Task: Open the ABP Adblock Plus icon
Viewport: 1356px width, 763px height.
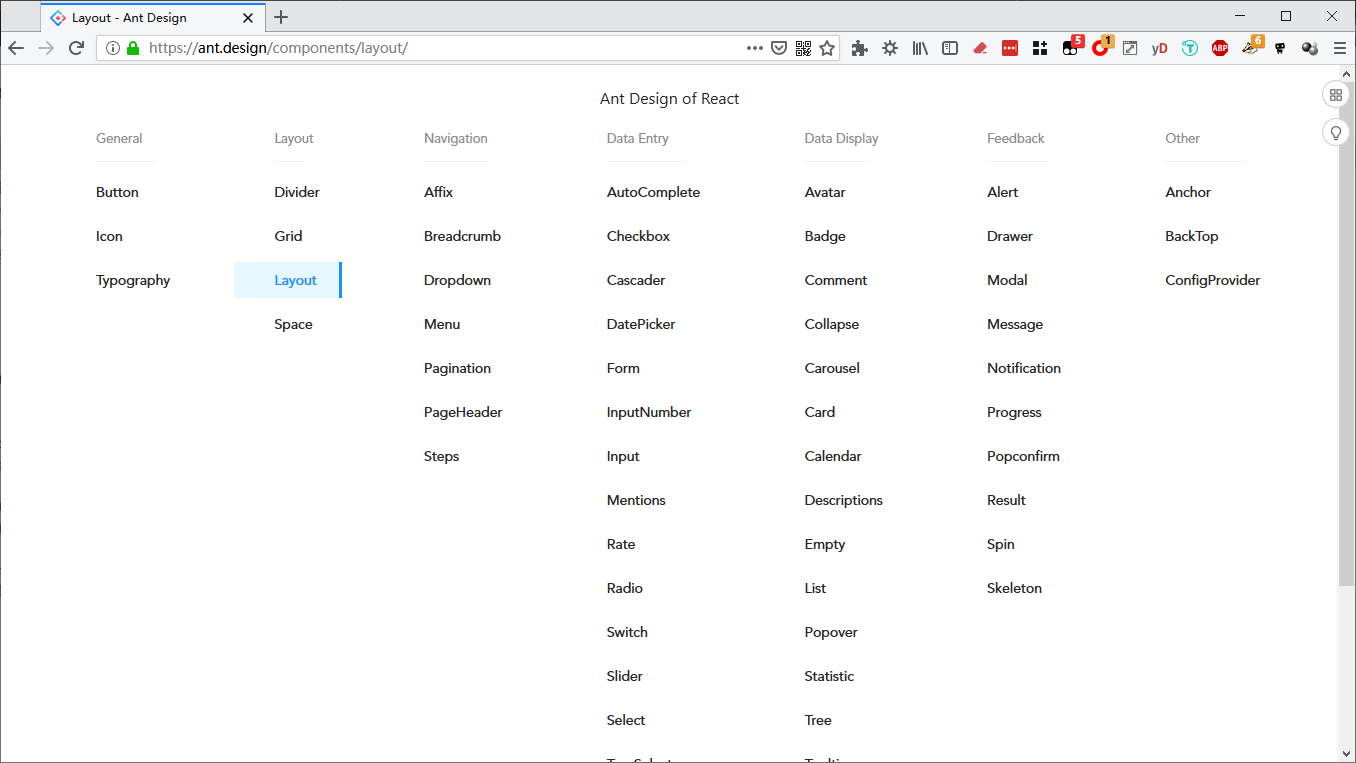Action: click(x=1220, y=48)
